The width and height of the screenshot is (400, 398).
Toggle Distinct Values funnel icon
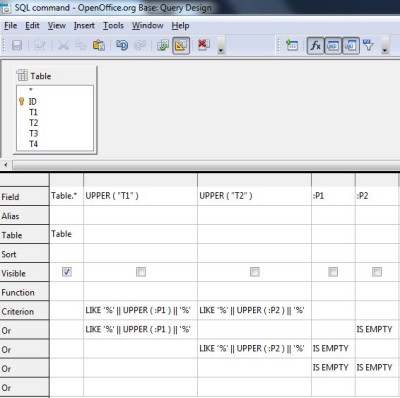[369, 45]
